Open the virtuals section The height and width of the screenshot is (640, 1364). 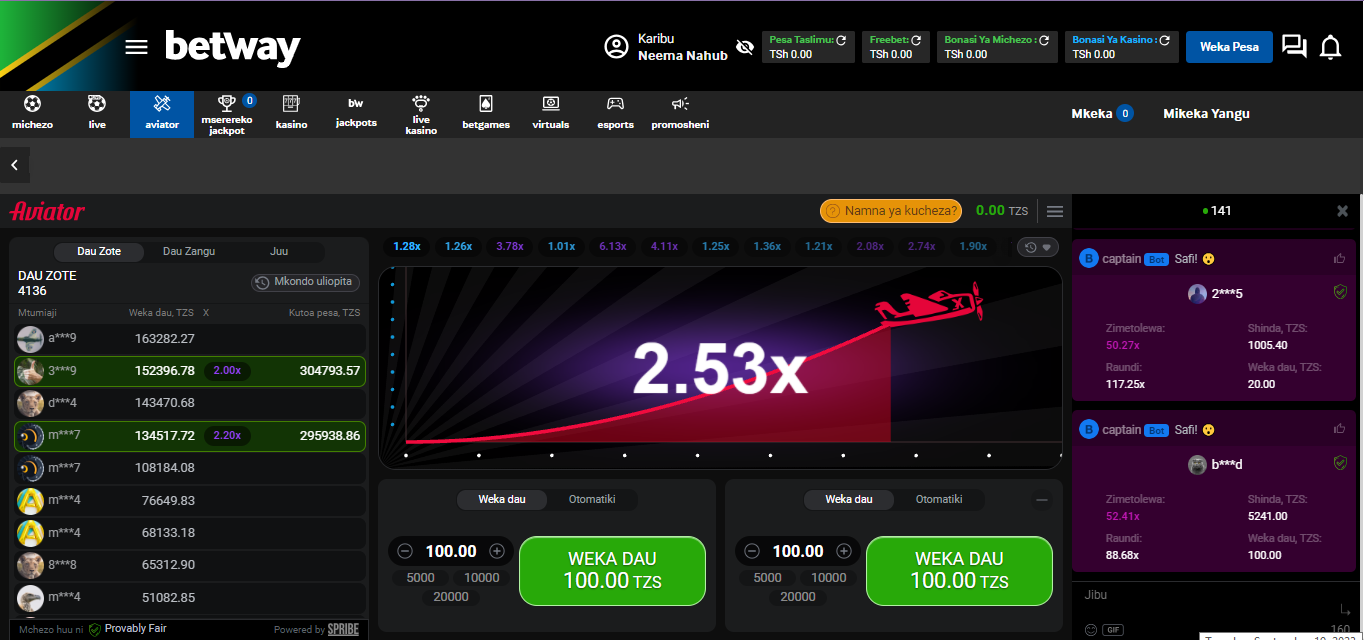coord(551,113)
